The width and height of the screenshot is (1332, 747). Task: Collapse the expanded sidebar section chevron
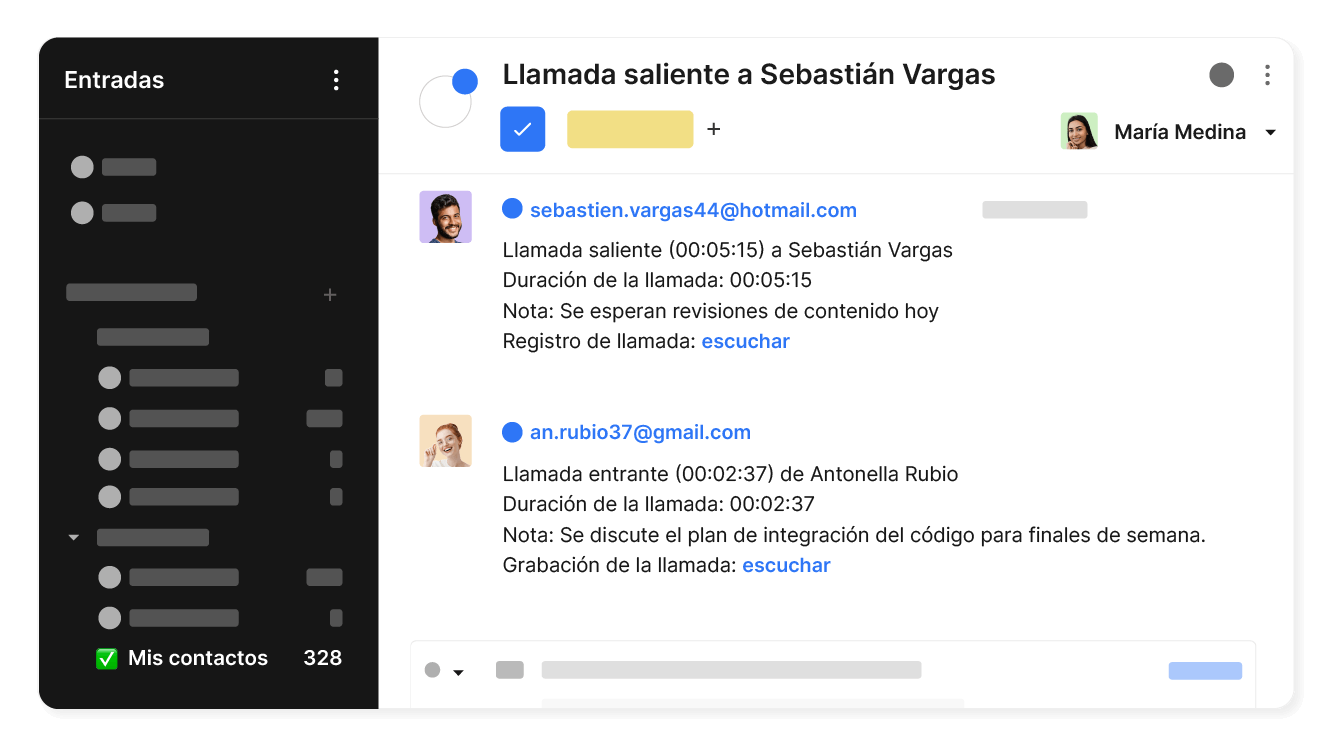point(73,537)
